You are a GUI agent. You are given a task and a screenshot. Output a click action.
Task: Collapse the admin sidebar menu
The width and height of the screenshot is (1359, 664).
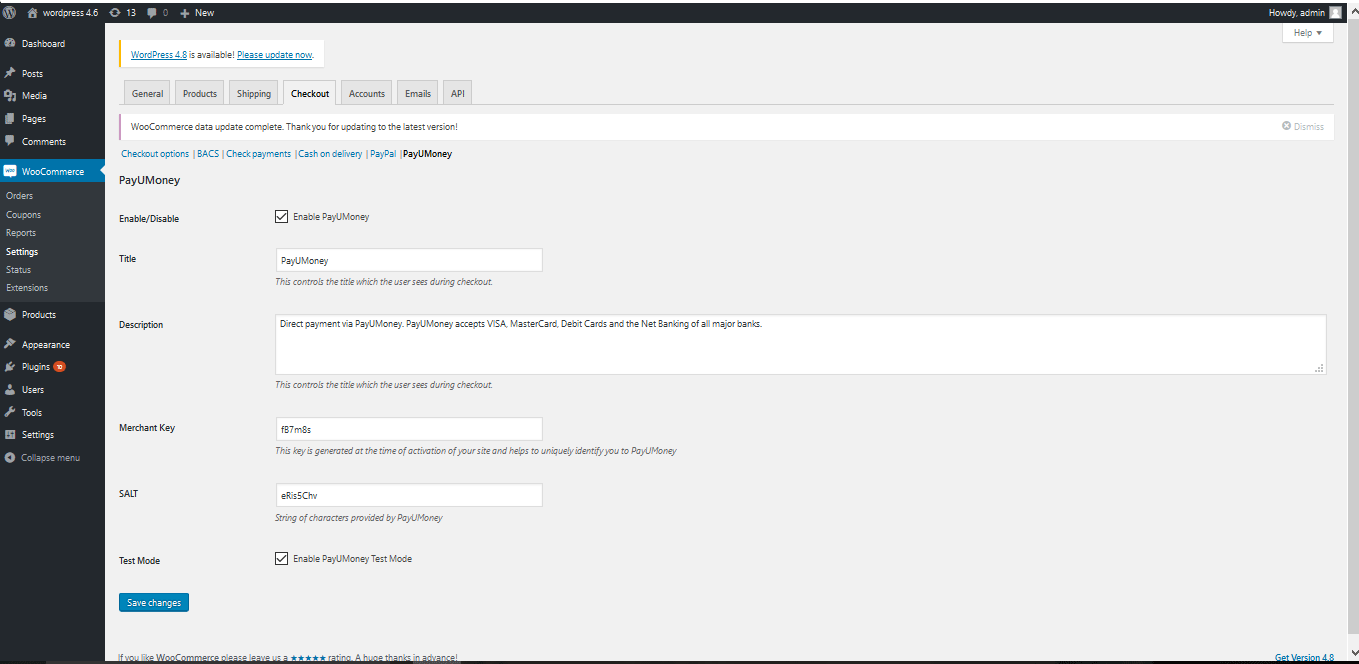[x=42, y=458]
